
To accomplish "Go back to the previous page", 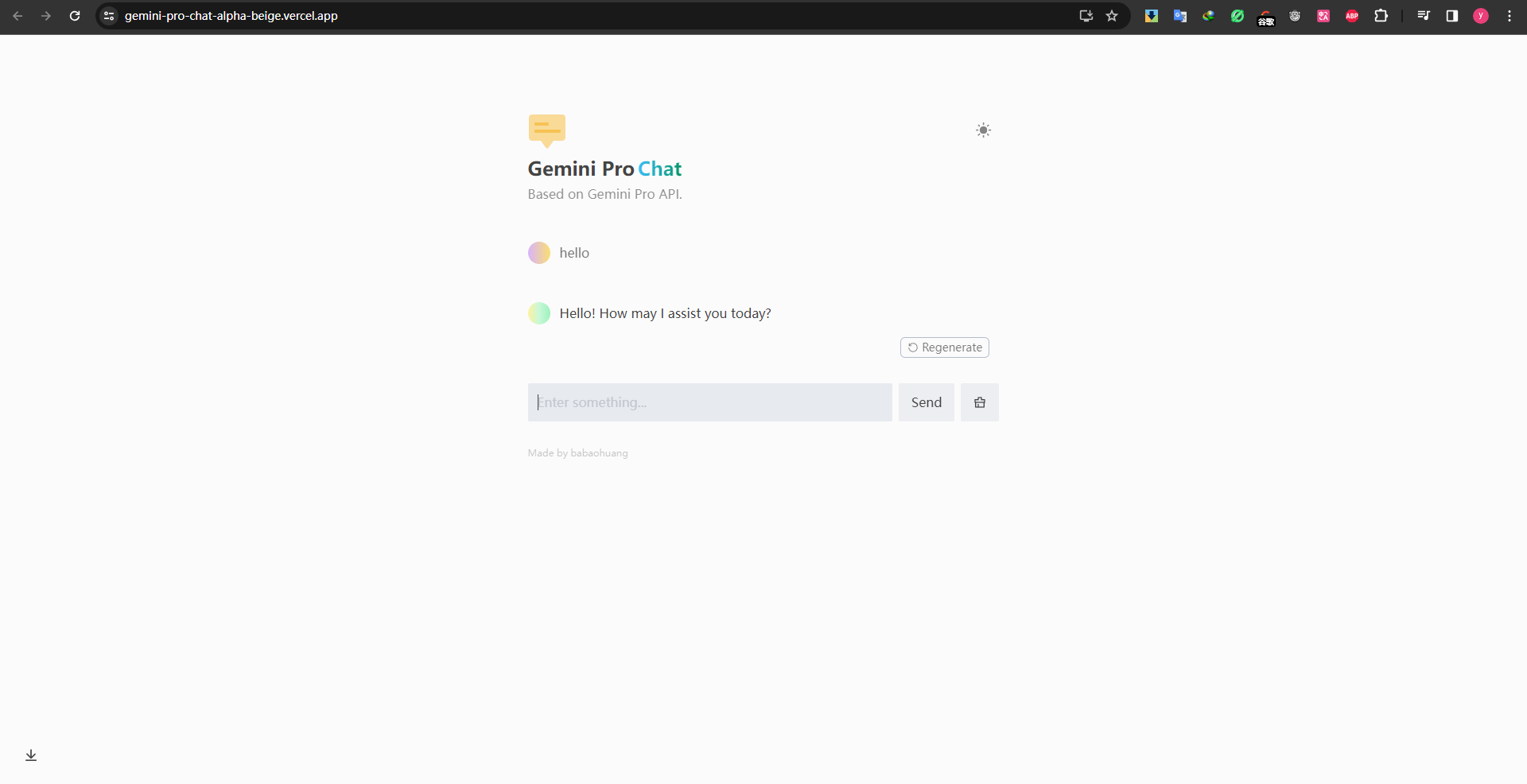I will (x=17, y=16).
